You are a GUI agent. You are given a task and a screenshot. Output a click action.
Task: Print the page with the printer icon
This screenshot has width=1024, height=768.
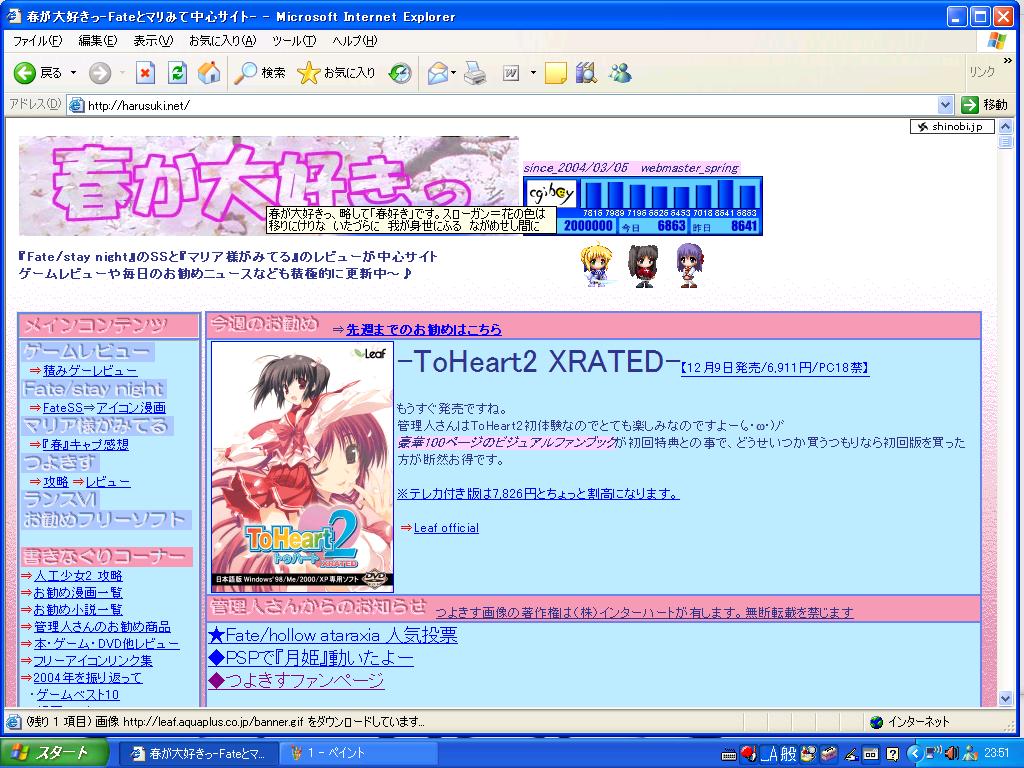click(475, 72)
